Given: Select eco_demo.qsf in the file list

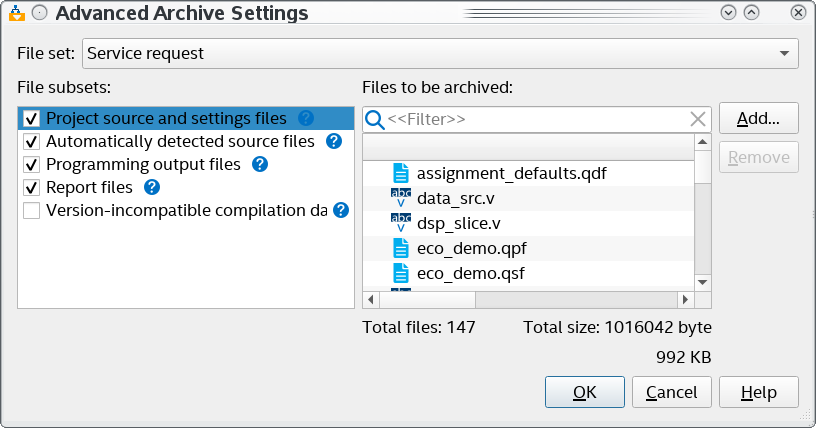Looking at the screenshot, I should coord(471,271).
